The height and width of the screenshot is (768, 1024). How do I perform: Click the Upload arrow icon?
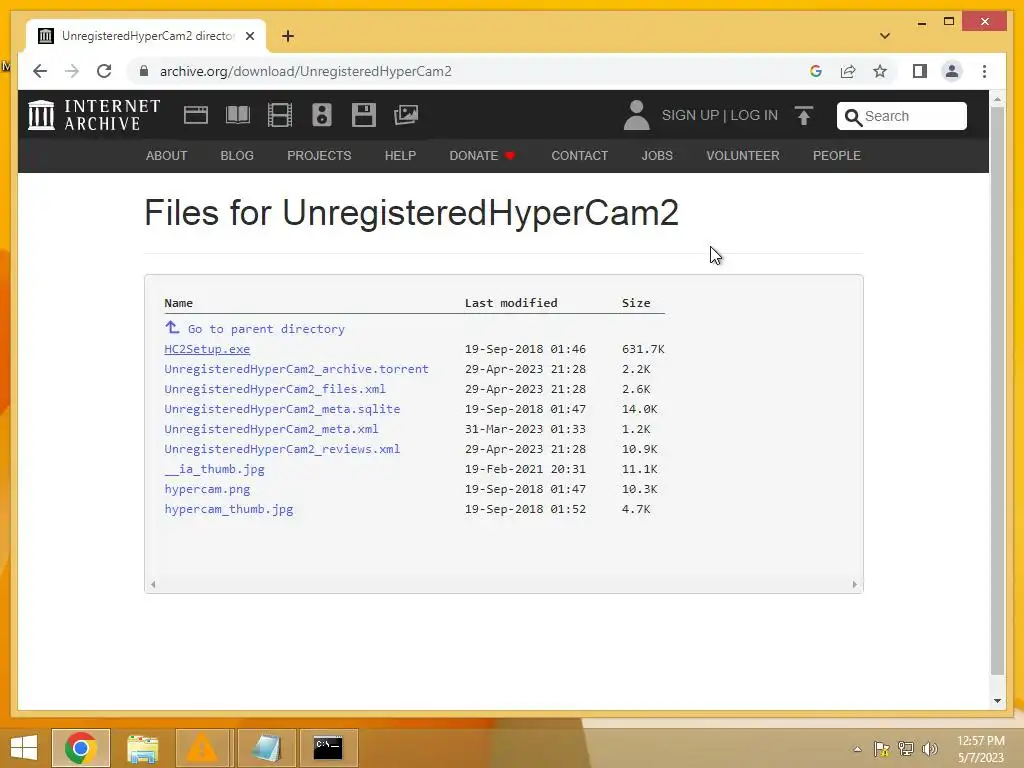804,116
